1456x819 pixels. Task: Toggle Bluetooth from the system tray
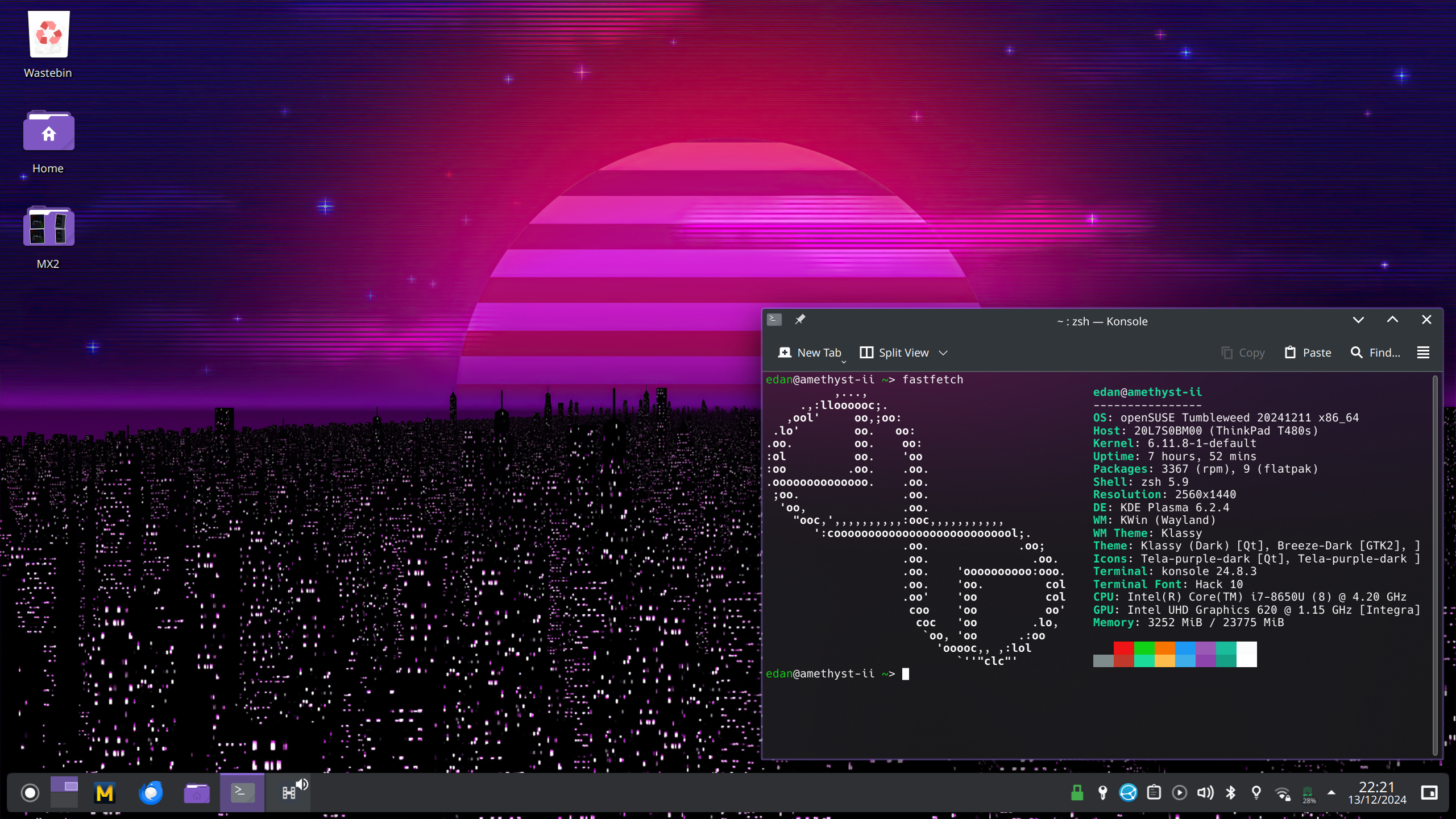pyautogui.click(x=1231, y=792)
